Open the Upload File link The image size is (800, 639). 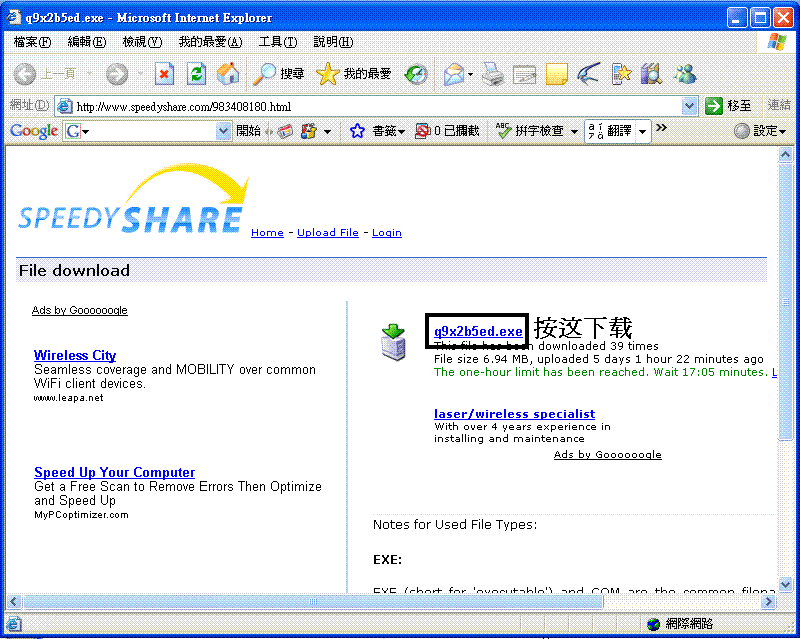tap(328, 233)
